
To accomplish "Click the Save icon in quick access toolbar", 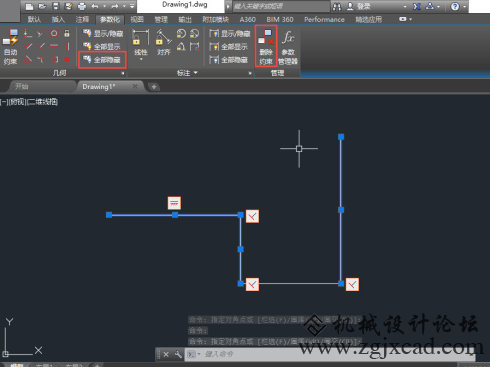I will coord(56,6).
